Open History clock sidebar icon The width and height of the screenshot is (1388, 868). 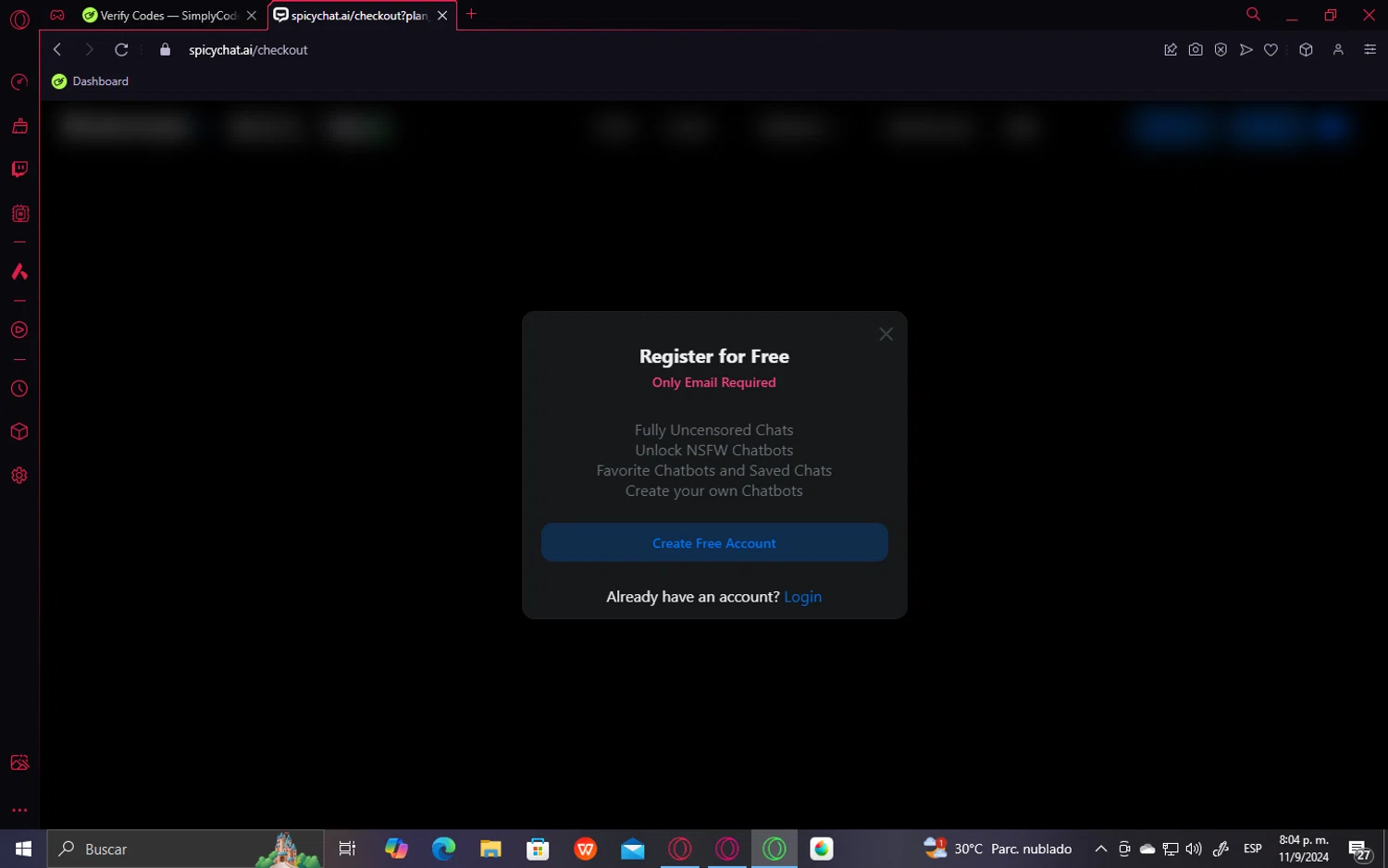[x=19, y=389]
